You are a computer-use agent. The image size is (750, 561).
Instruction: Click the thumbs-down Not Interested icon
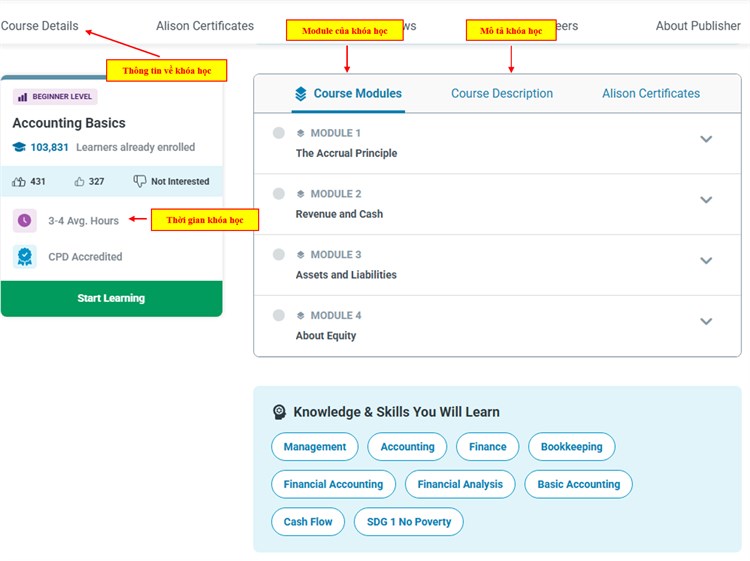click(x=140, y=182)
